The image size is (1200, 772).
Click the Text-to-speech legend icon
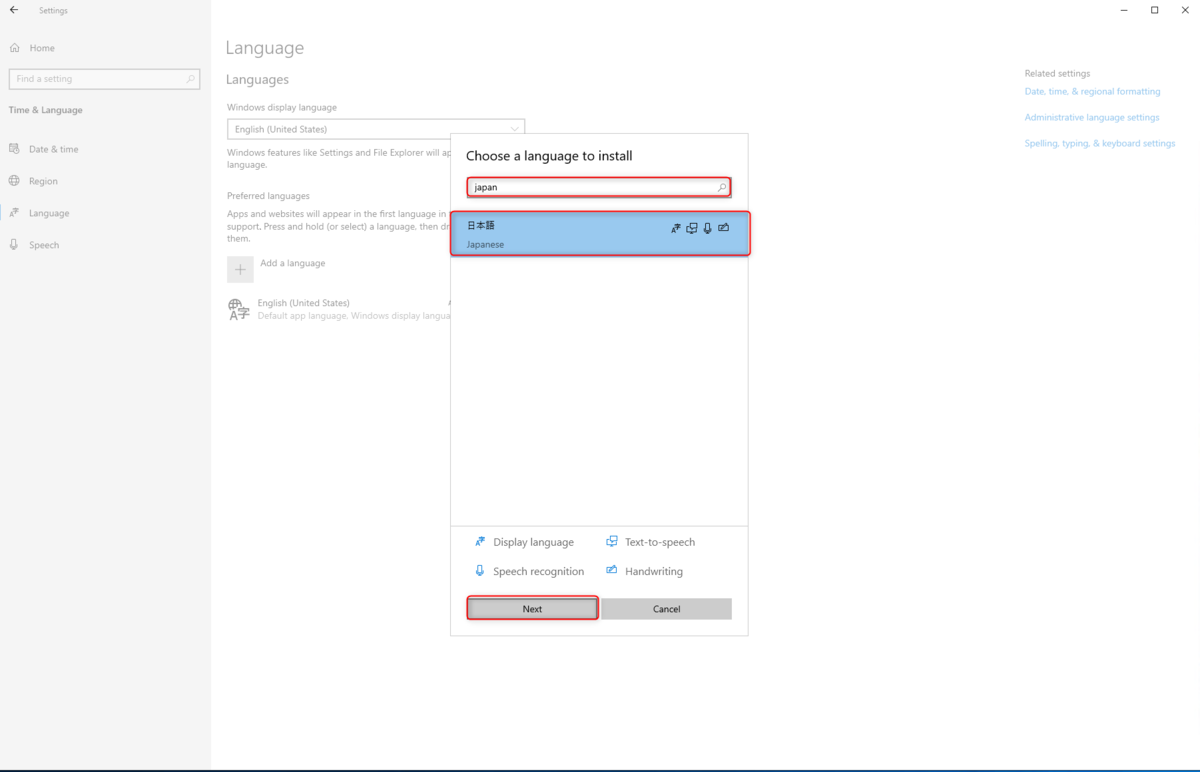pyautogui.click(x=612, y=542)
